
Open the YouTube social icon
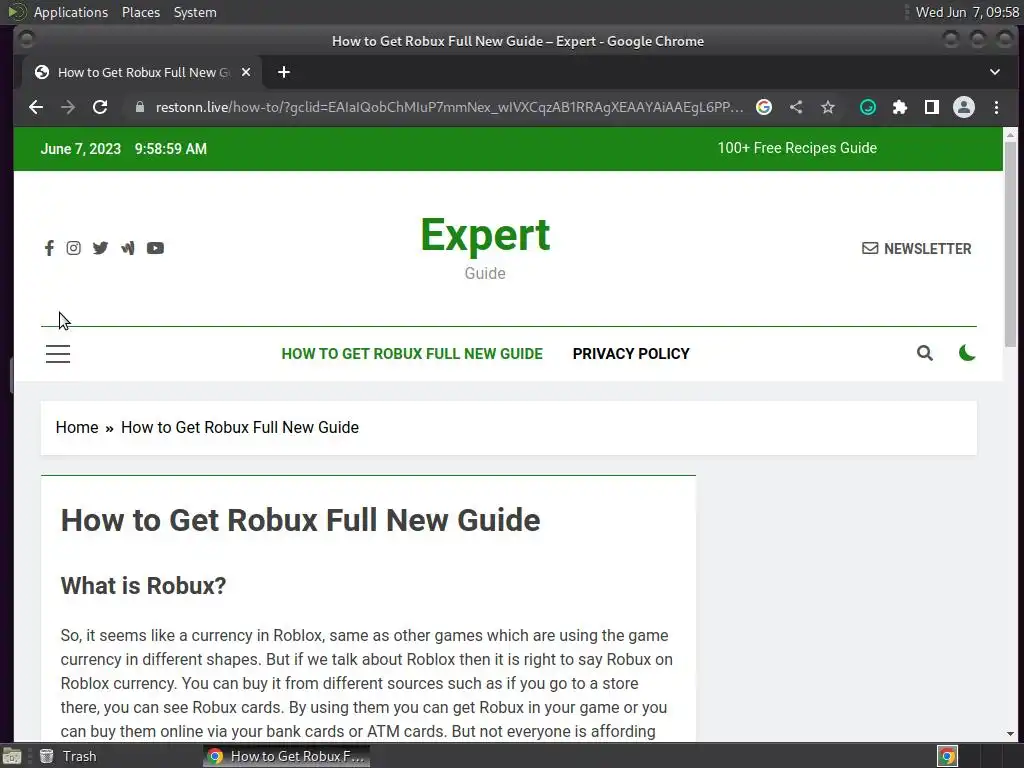pyautogui.click(x=155, y=248)
